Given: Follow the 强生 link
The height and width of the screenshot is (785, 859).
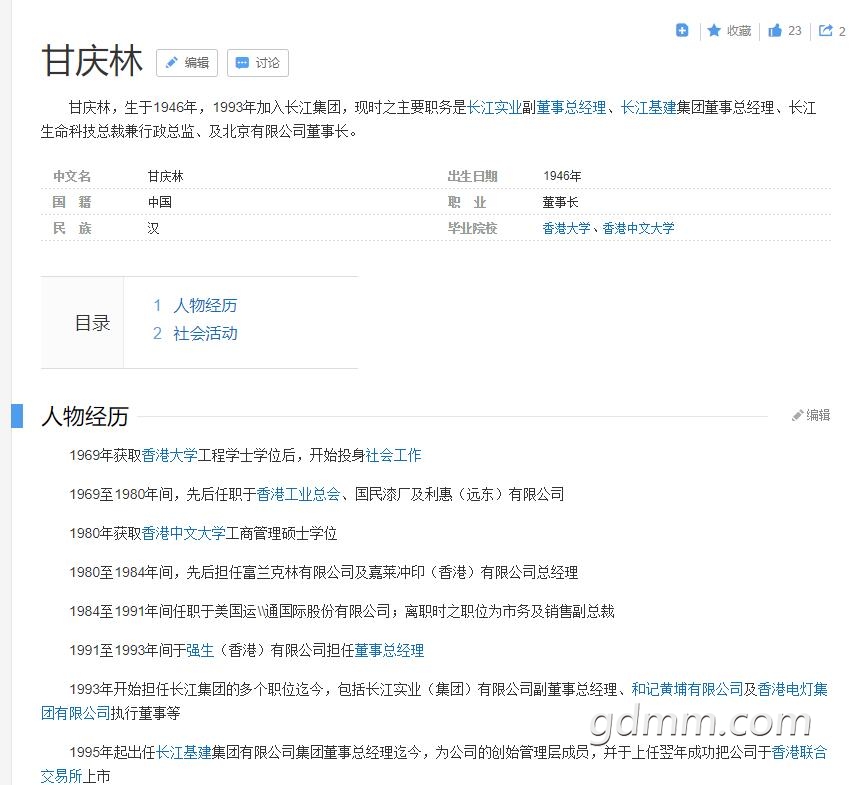Looking at the screenshot, I should pos(200,650).
